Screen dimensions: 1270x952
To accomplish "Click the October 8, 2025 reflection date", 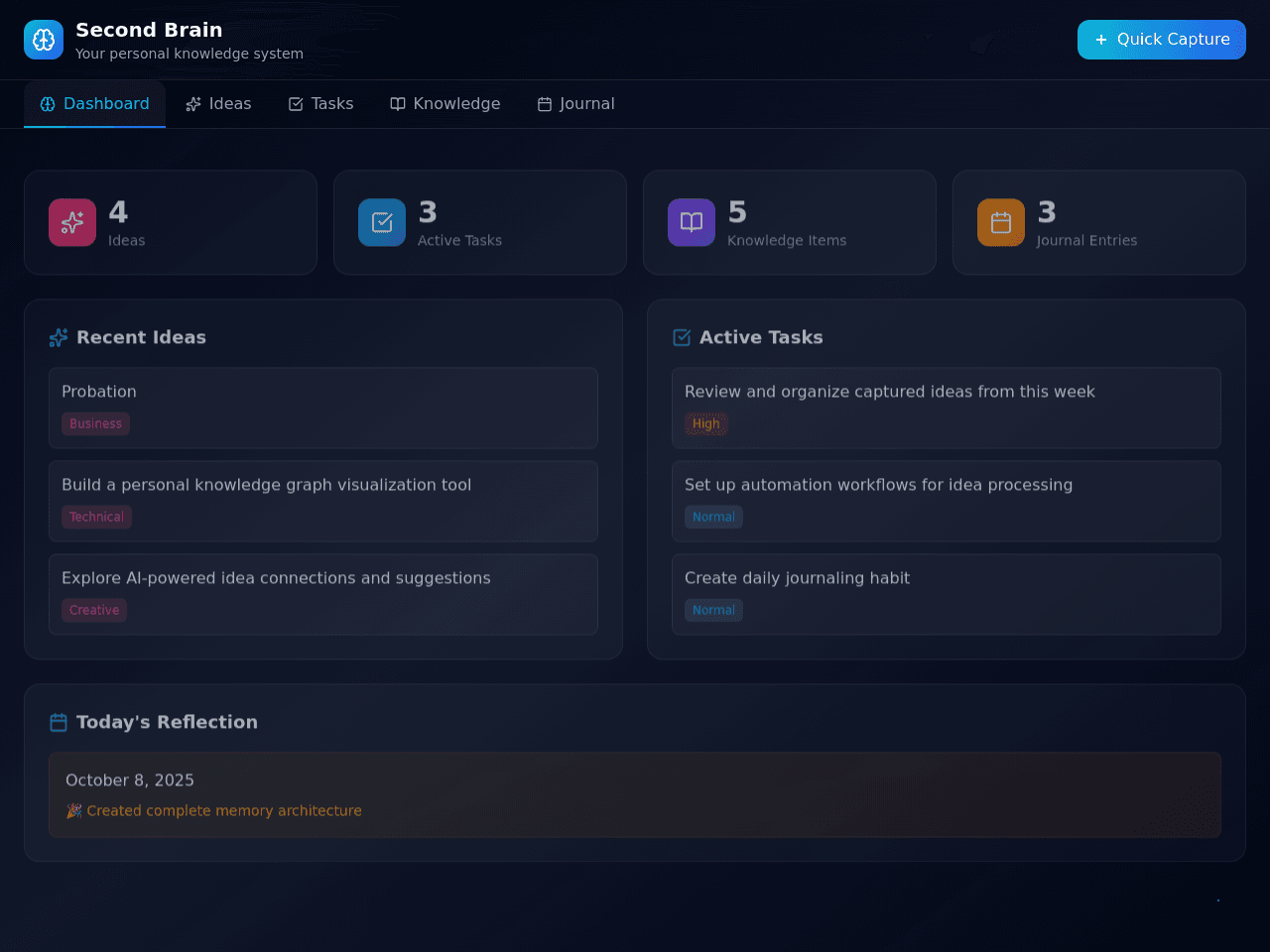I will [130, 780].
